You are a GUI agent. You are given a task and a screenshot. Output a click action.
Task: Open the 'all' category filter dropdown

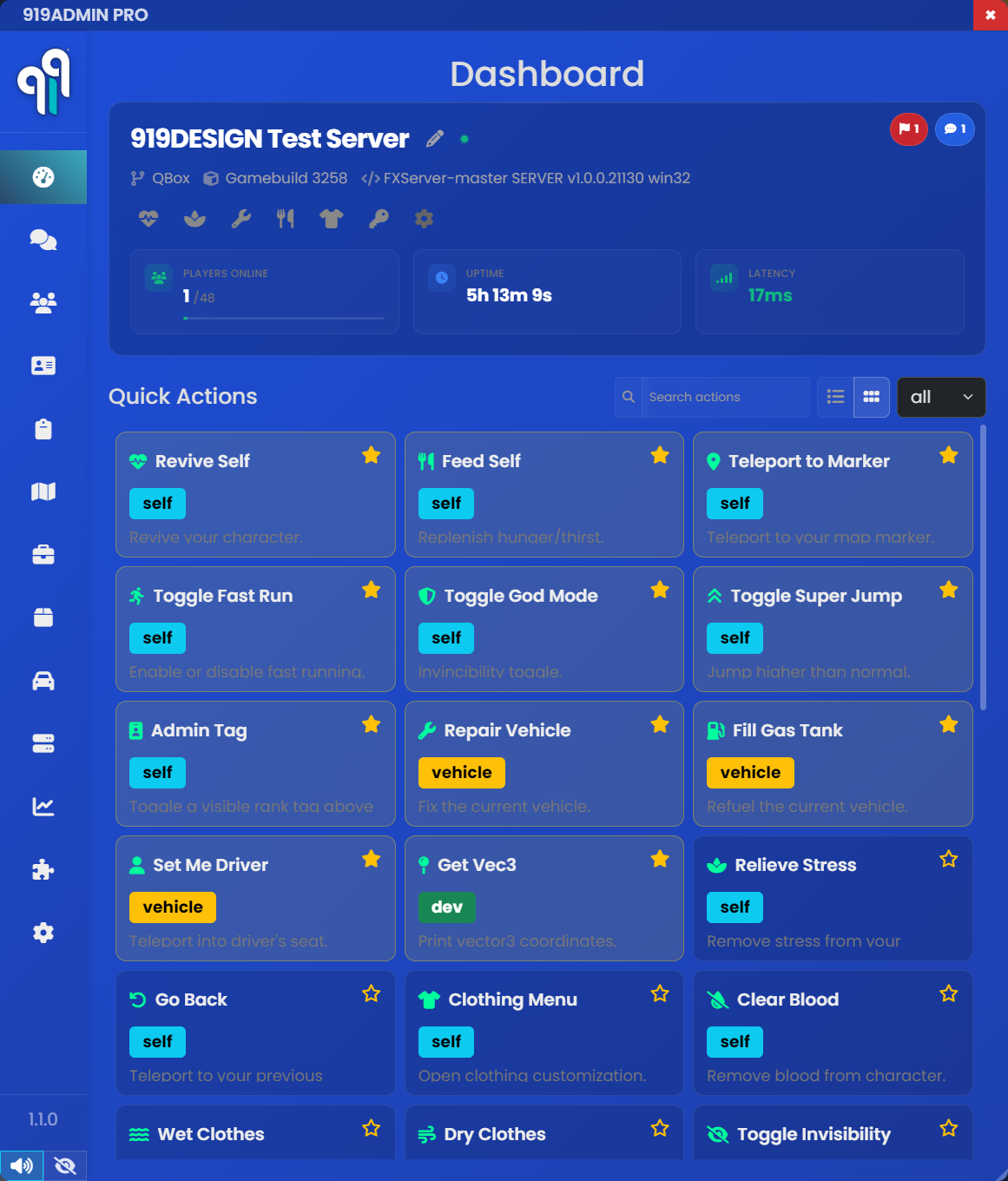941,397
